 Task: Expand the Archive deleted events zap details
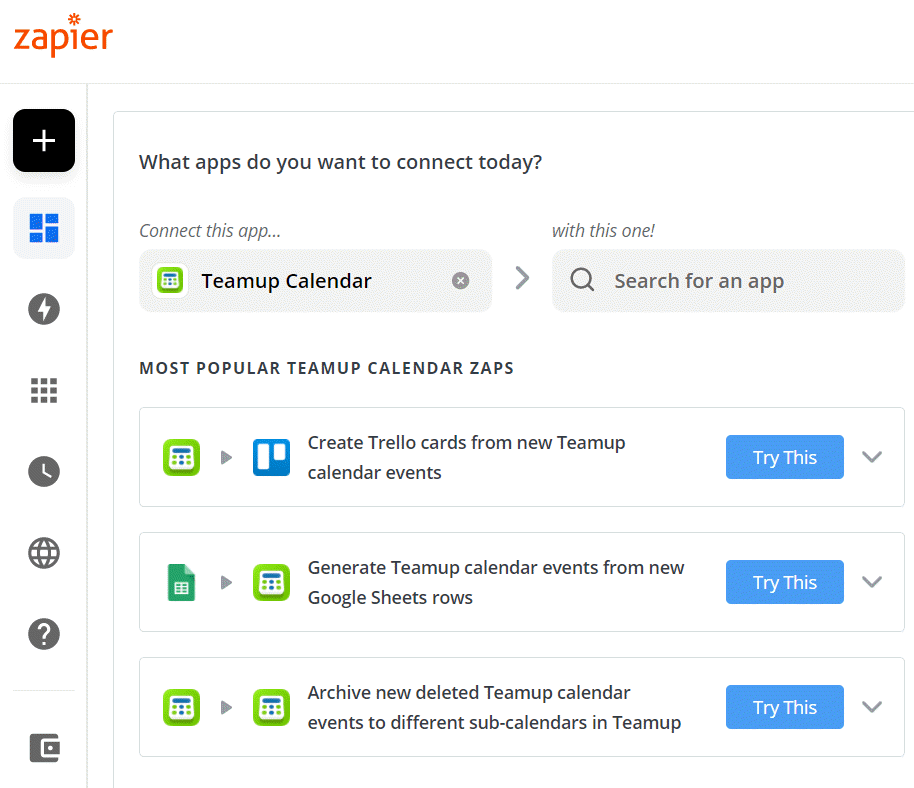click(872, 707)
